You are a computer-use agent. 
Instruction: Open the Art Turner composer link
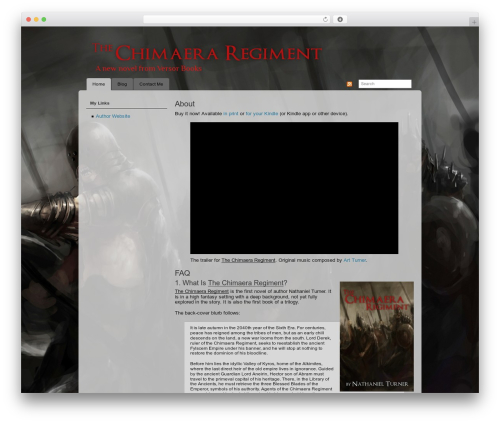[355, 260]
